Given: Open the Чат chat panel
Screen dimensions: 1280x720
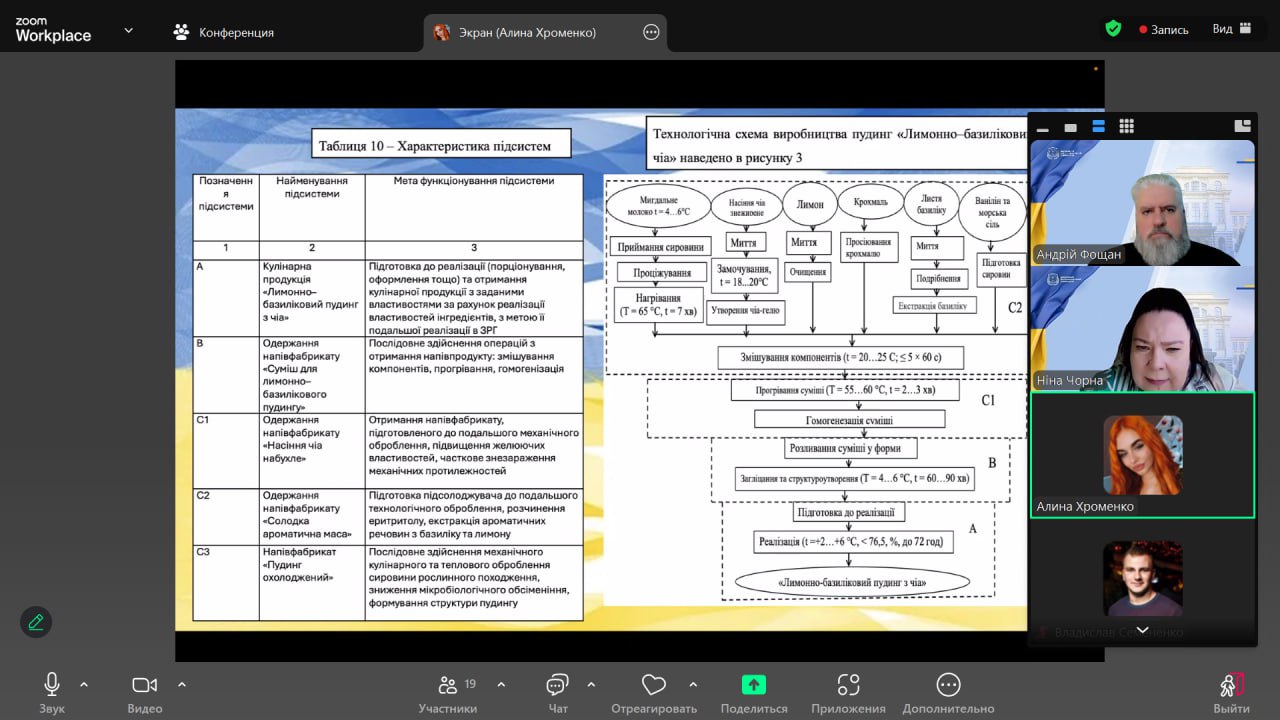Looking at the screenshot, I should click(558, 692).
